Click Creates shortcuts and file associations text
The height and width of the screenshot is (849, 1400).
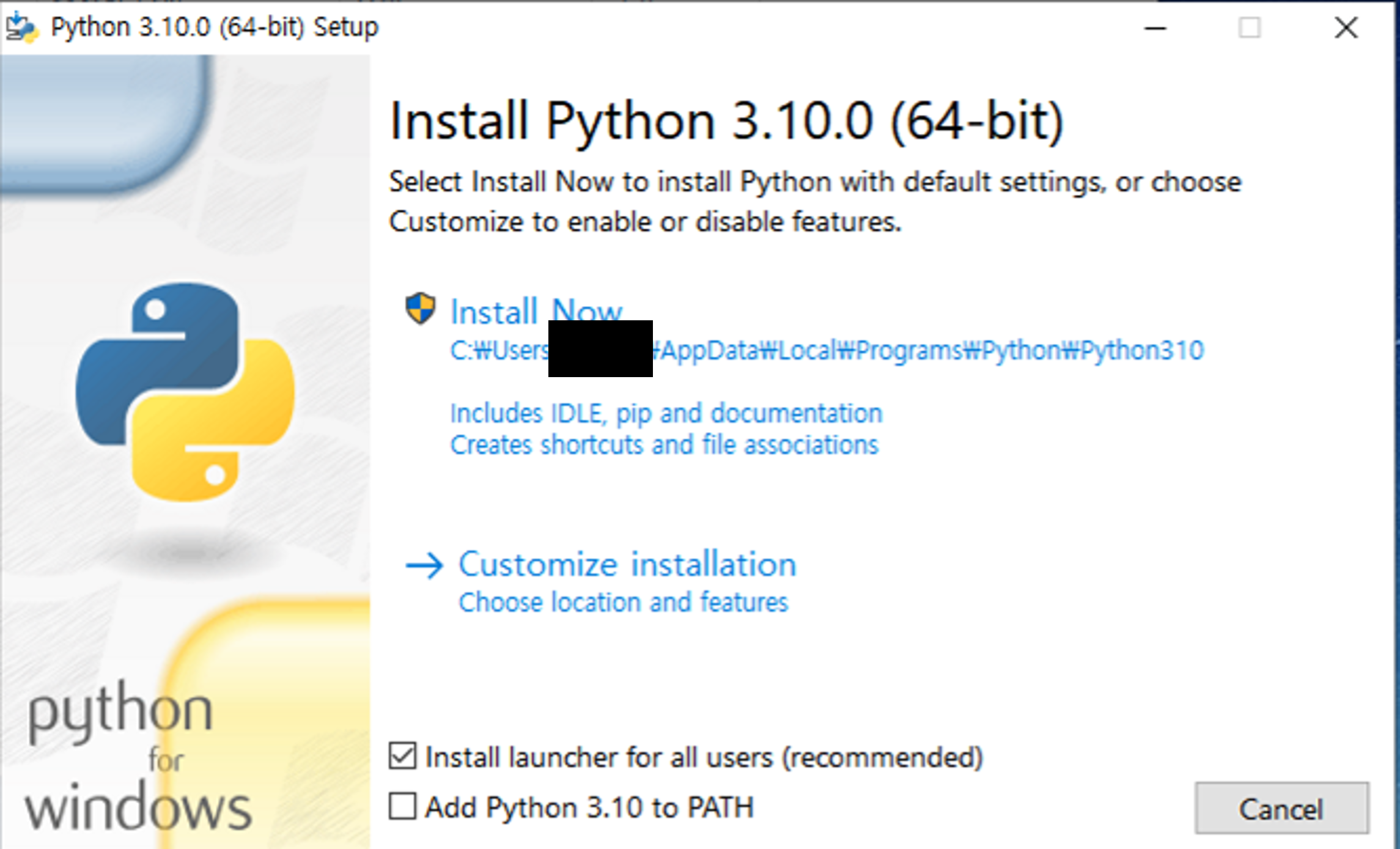(x=664, y=445)
